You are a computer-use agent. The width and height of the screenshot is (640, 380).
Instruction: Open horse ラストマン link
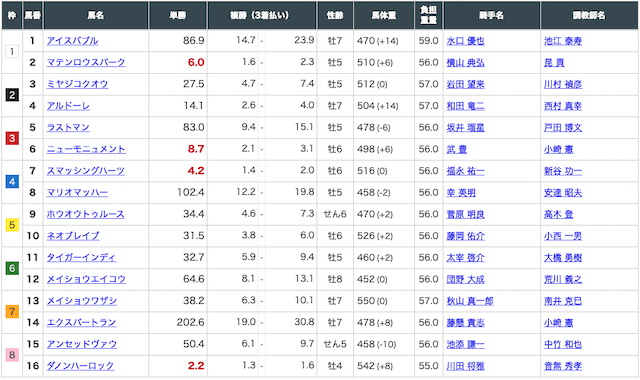(x=68, y=127)
